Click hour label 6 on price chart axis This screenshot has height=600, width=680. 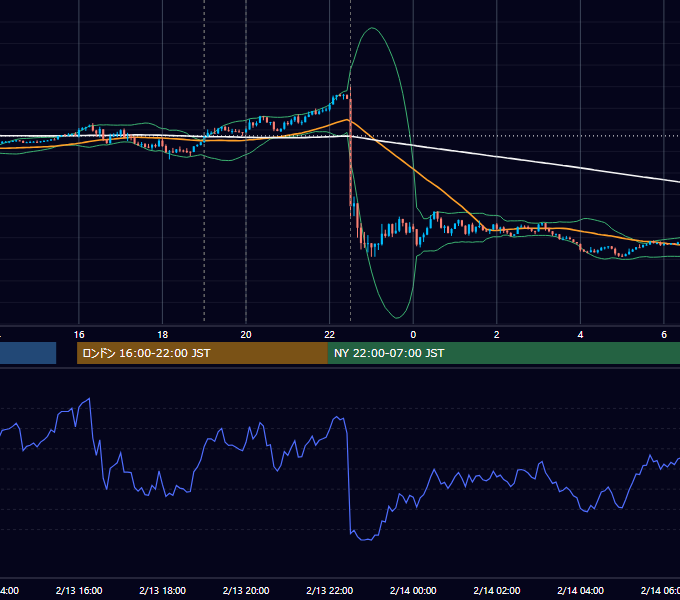pyautogui.click(x=664, y=335)
